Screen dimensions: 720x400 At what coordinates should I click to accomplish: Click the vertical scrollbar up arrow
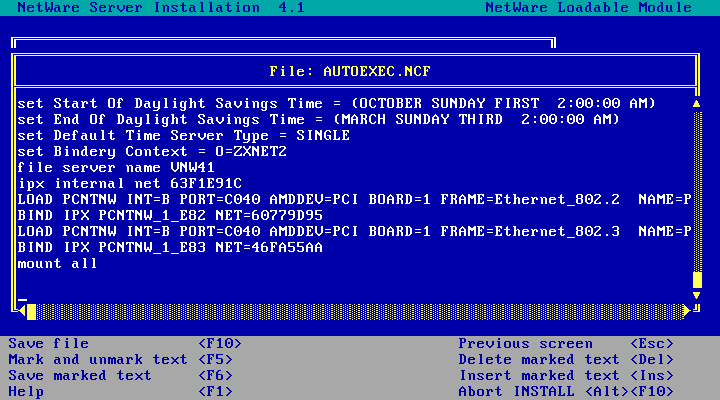click(697, 104)
